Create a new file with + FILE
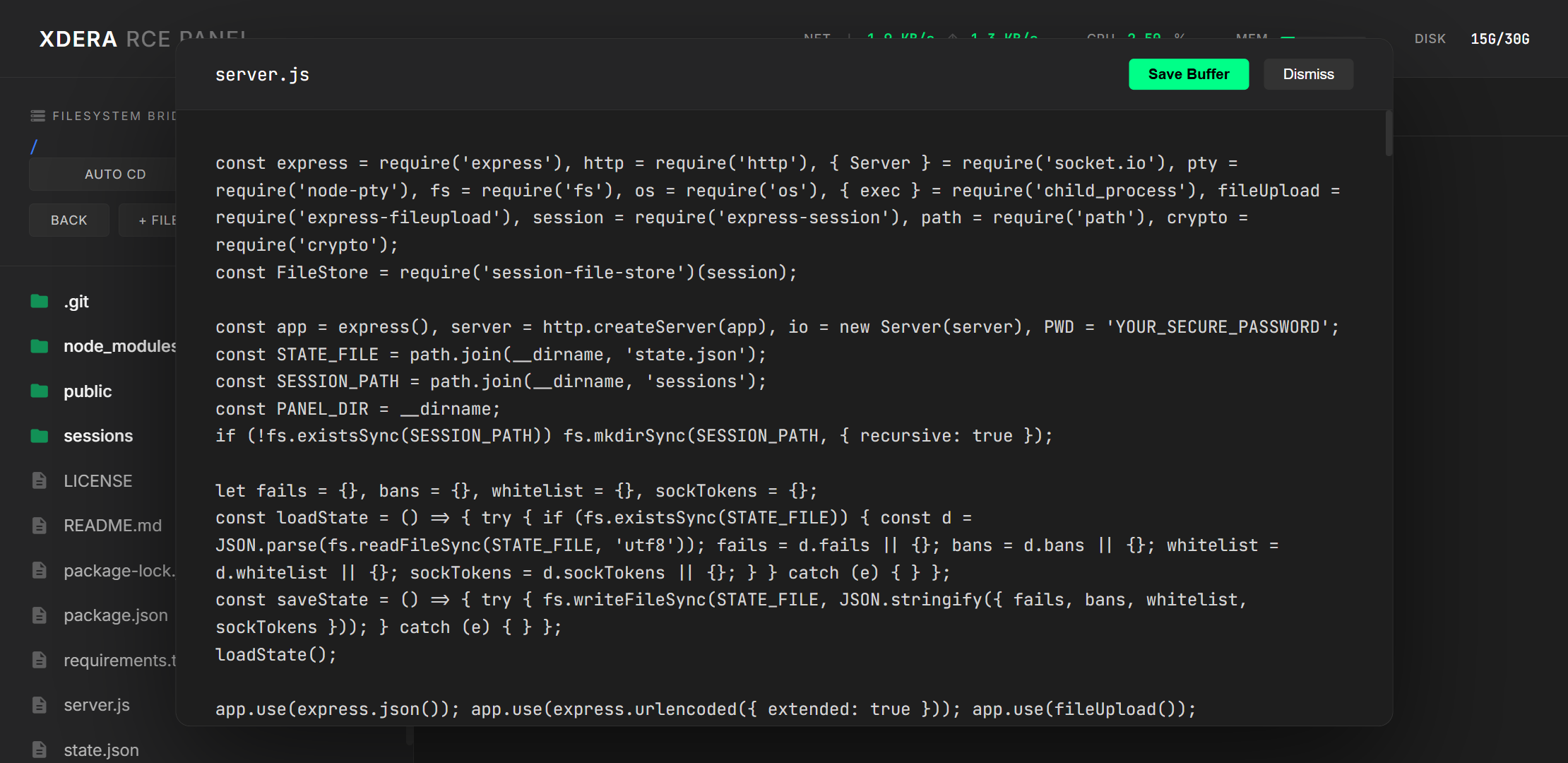The height and width of the screenshot is (763, 1568). (148, 220)
